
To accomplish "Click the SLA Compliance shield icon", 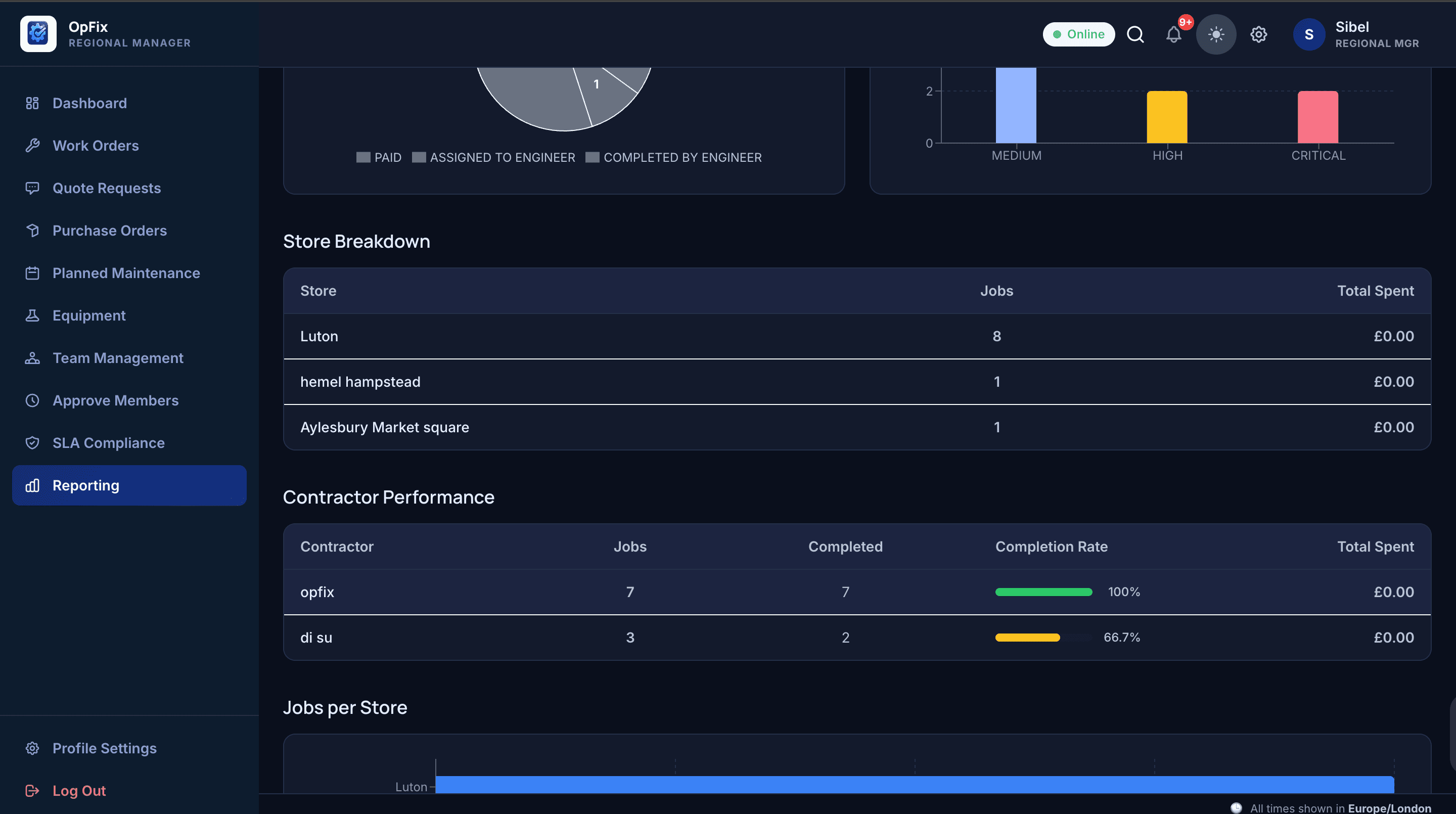I will pos(32,442).
